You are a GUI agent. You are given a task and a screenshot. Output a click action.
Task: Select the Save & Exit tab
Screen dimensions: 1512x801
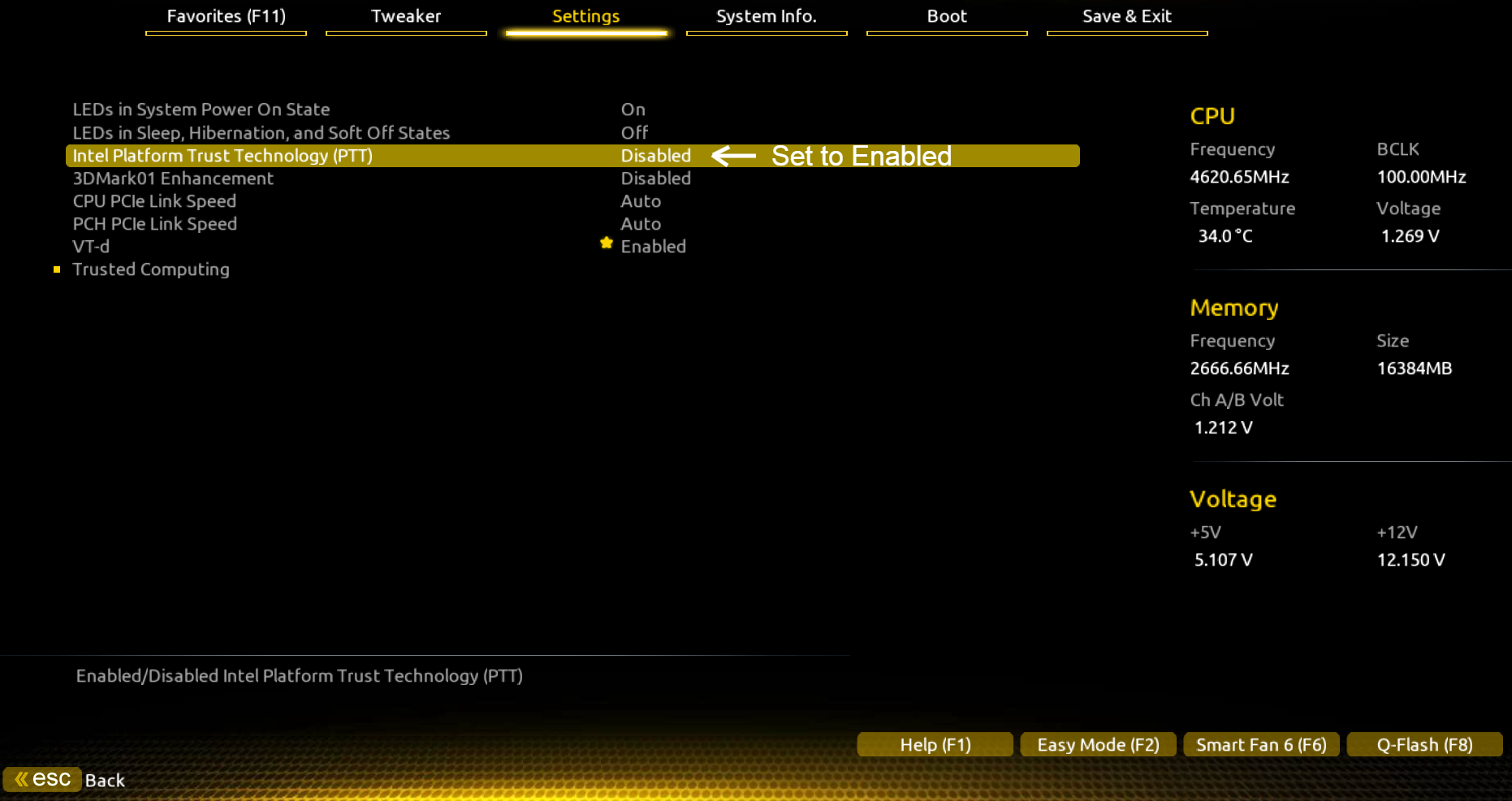[1126, 17]
